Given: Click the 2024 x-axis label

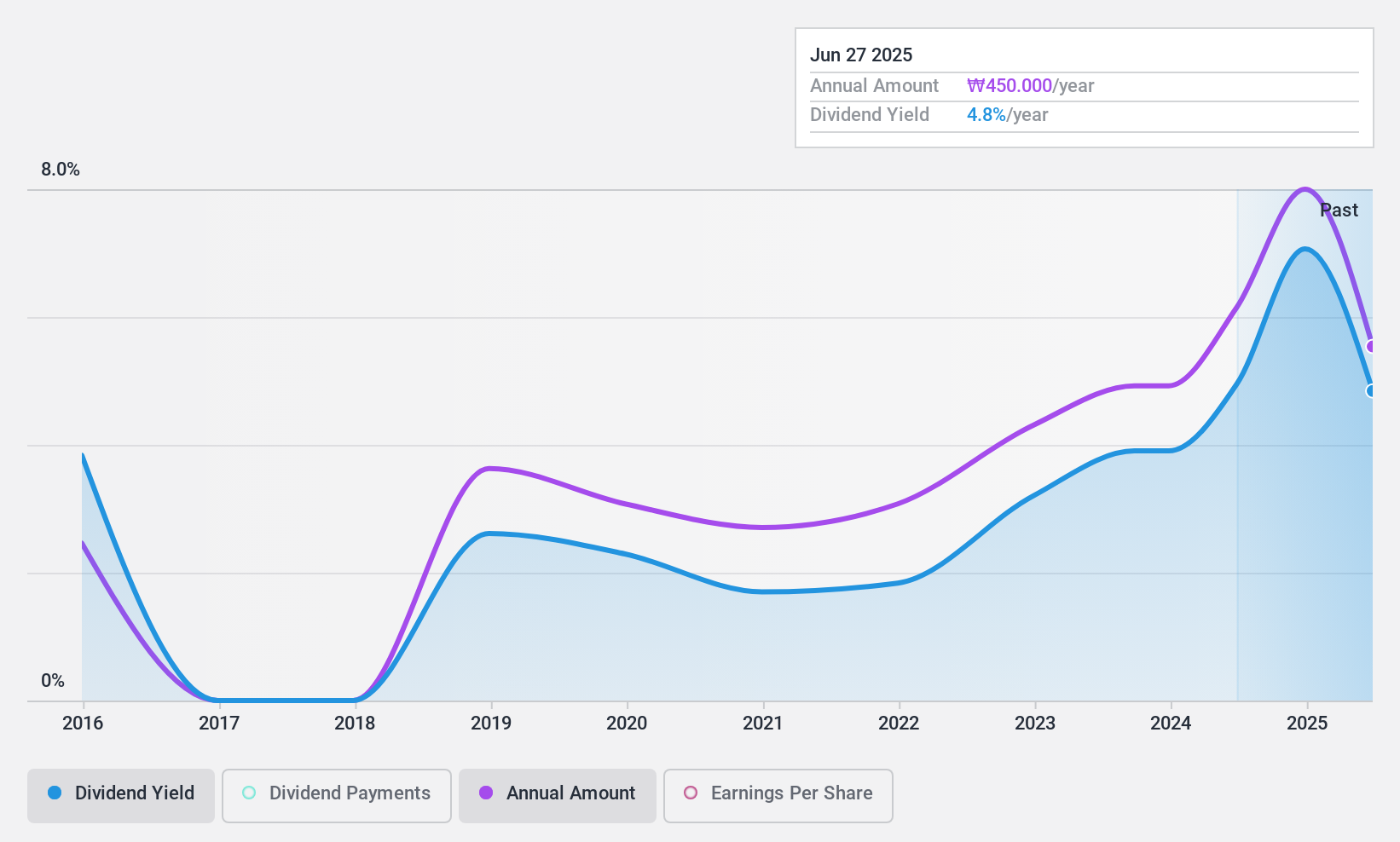Looking at the screenshot, I should [1171, 724].
